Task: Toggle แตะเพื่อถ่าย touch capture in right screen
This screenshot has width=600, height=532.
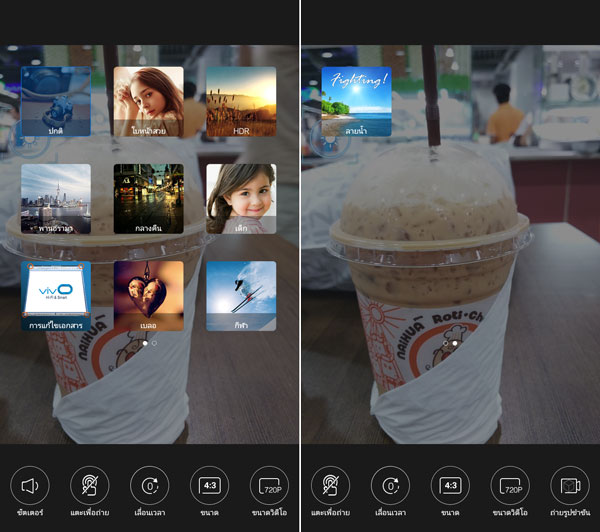Action: [330, 486]
